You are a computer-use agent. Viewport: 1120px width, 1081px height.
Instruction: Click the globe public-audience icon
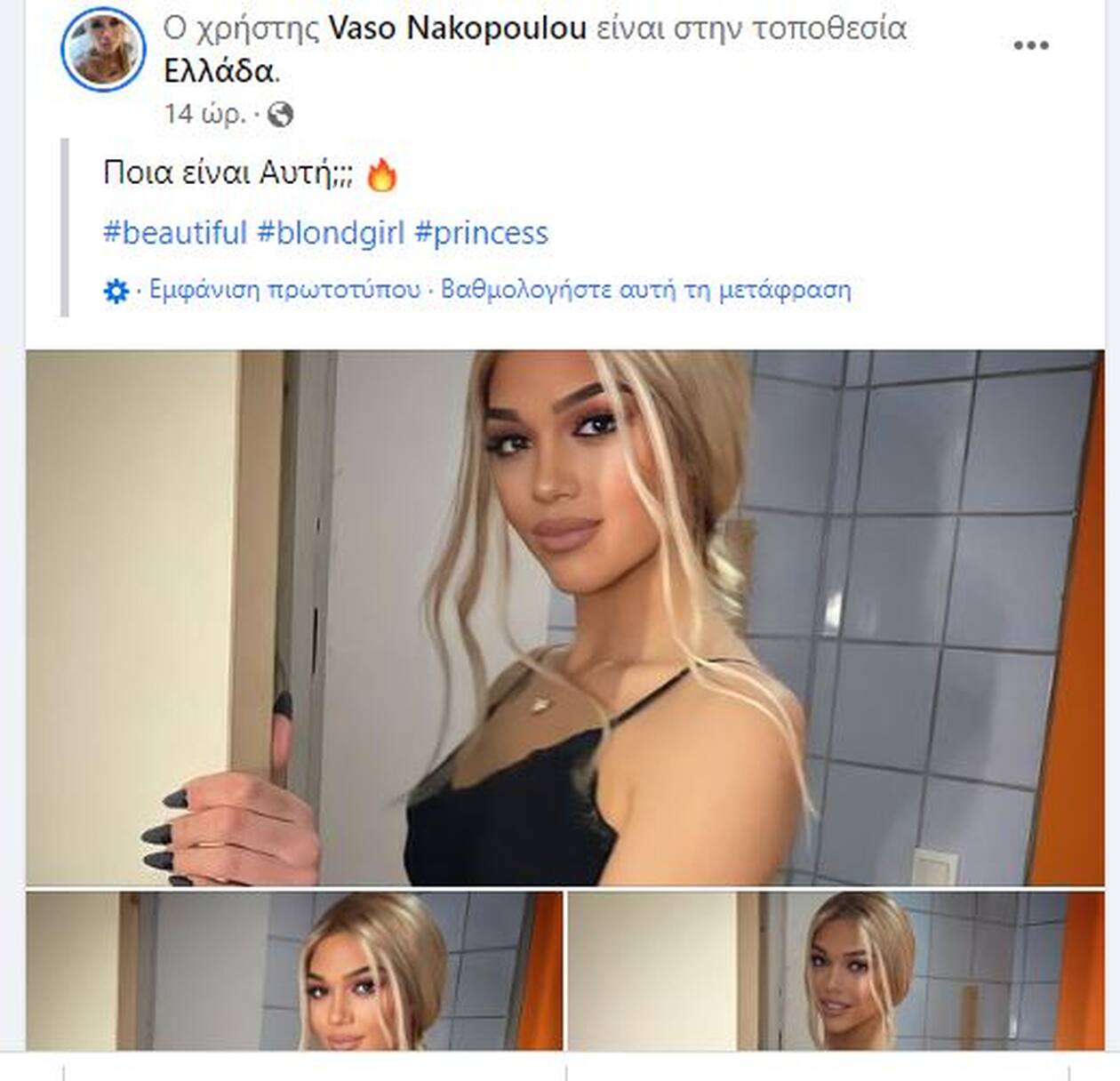click(280, 115)
